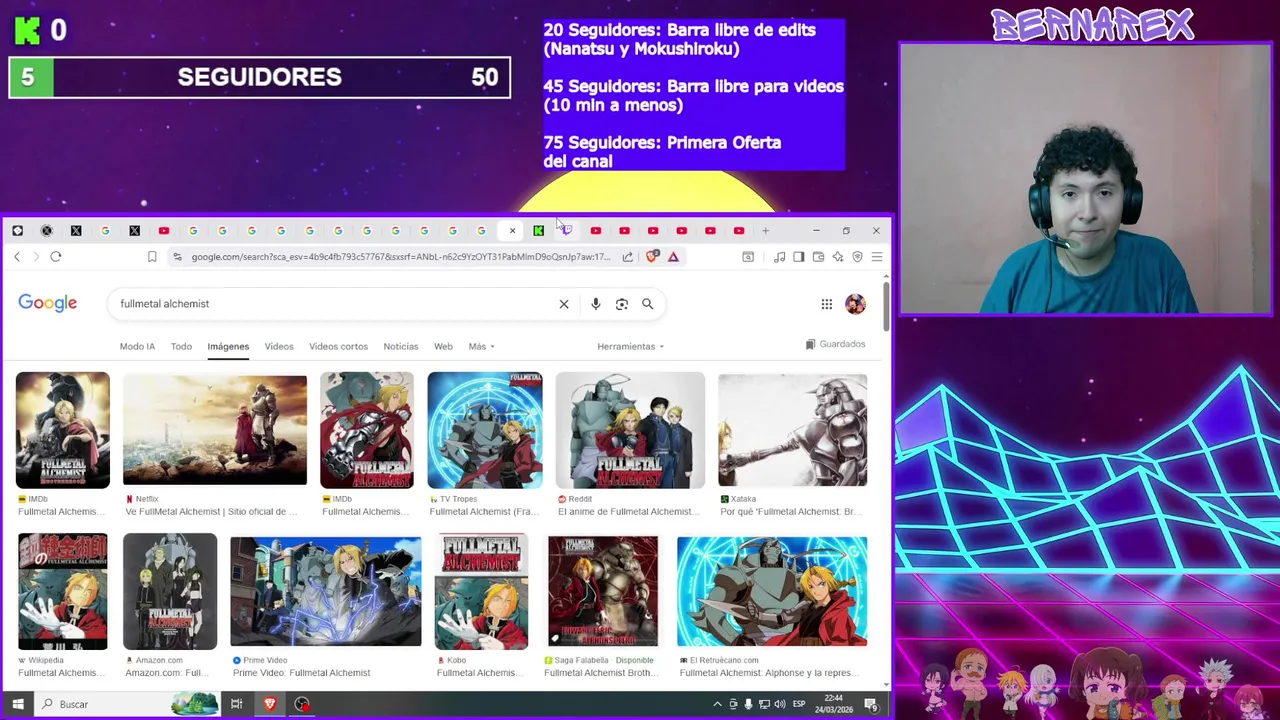The height and width of the screenshot is (720, 1280).
Task: Open the Windows Start menu
Action: pyautogui.click(x=17, y=704)
